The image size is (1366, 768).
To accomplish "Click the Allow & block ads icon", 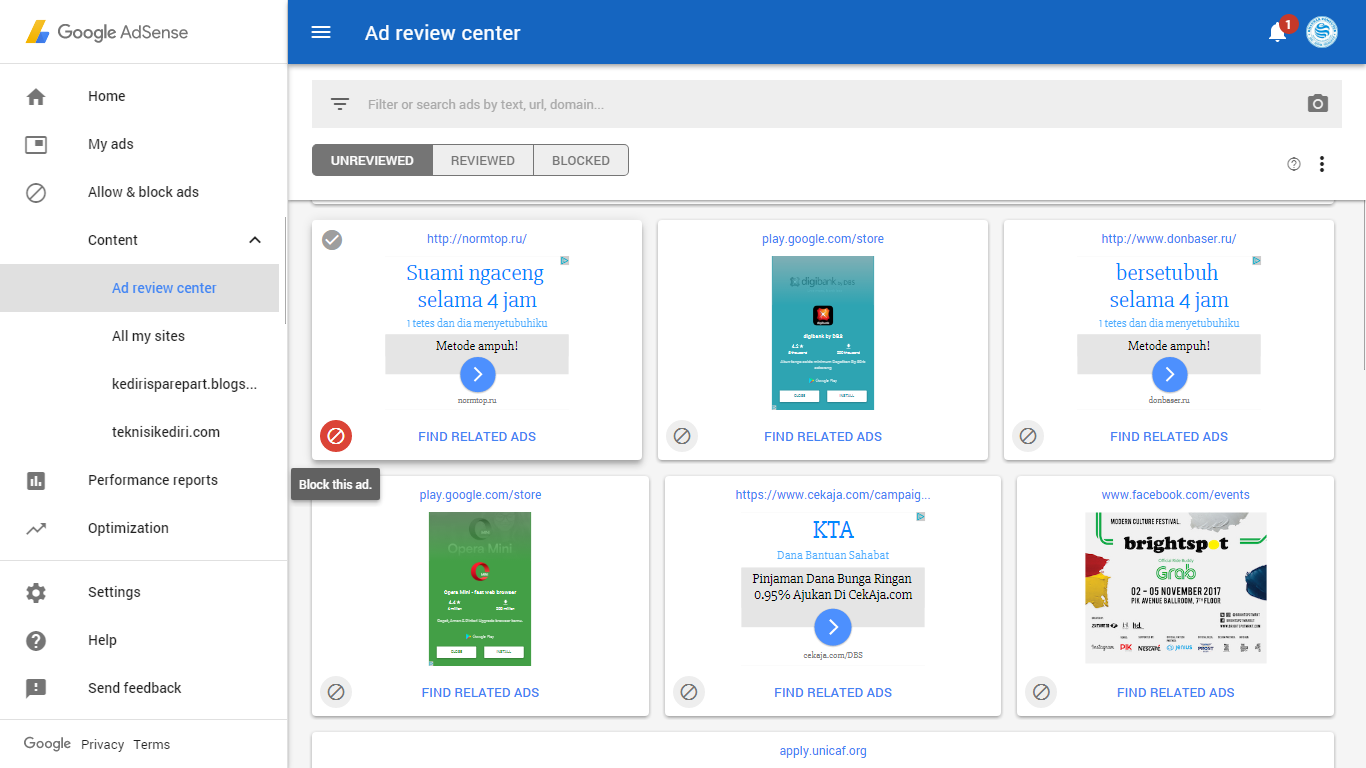I will [x=36, y=192].
